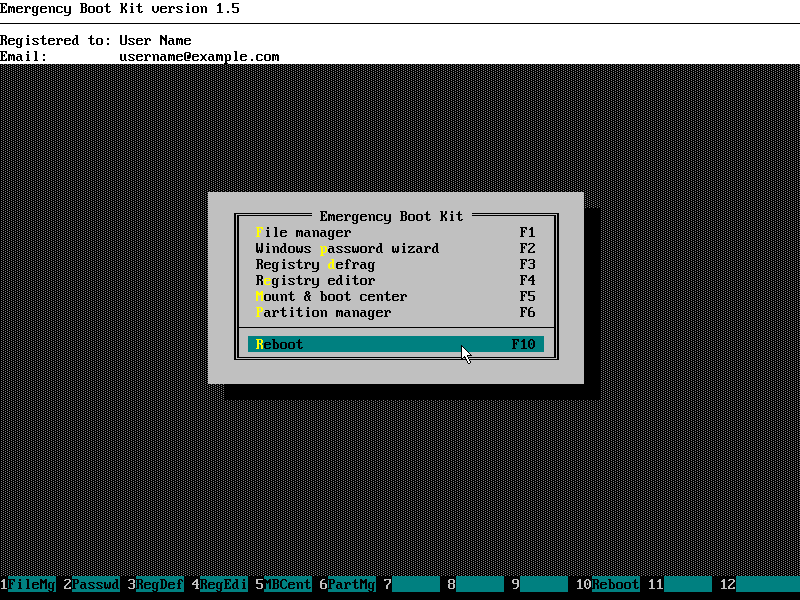Select the highlighted Reboot menu entry
The image size is (800, 600).
395,344
